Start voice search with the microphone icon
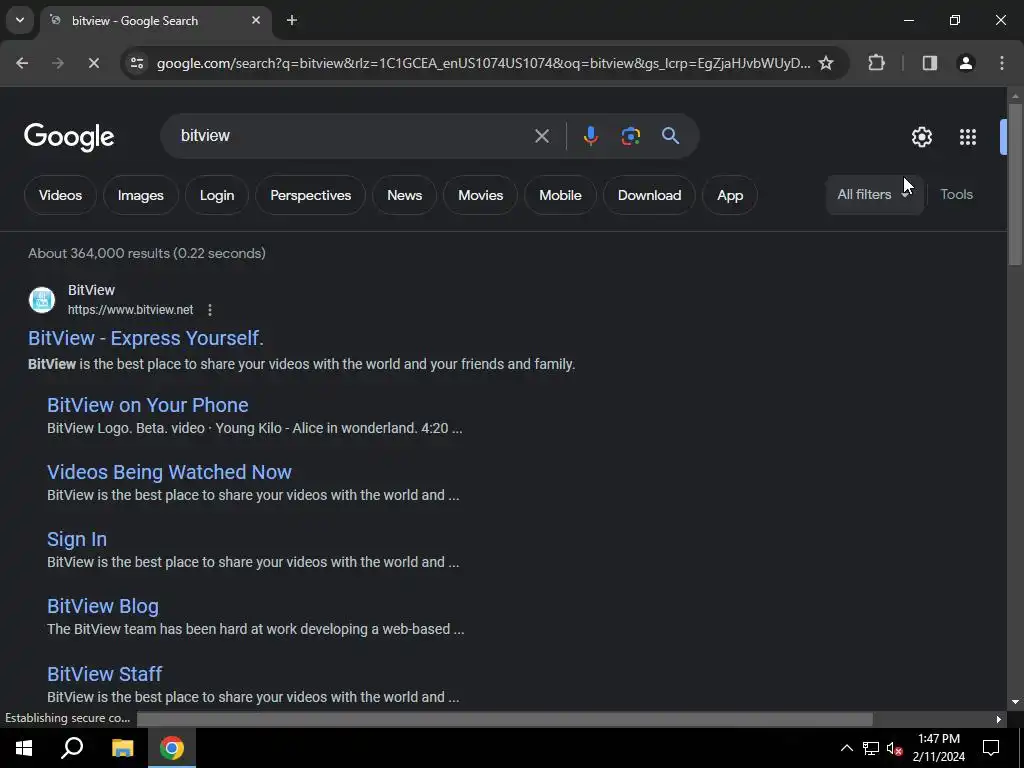This screenshot has height=768, width=1024. click(590, 136)
